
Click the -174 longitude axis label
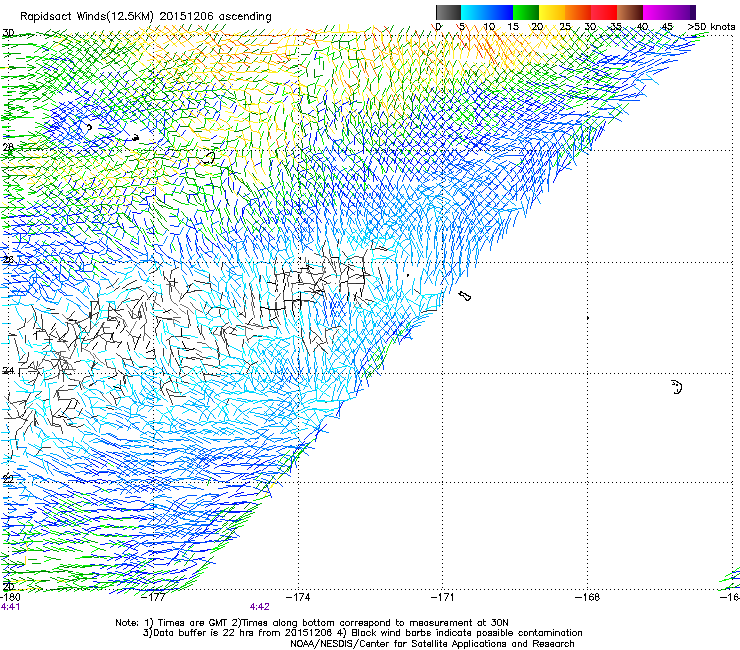pos(298,597)
